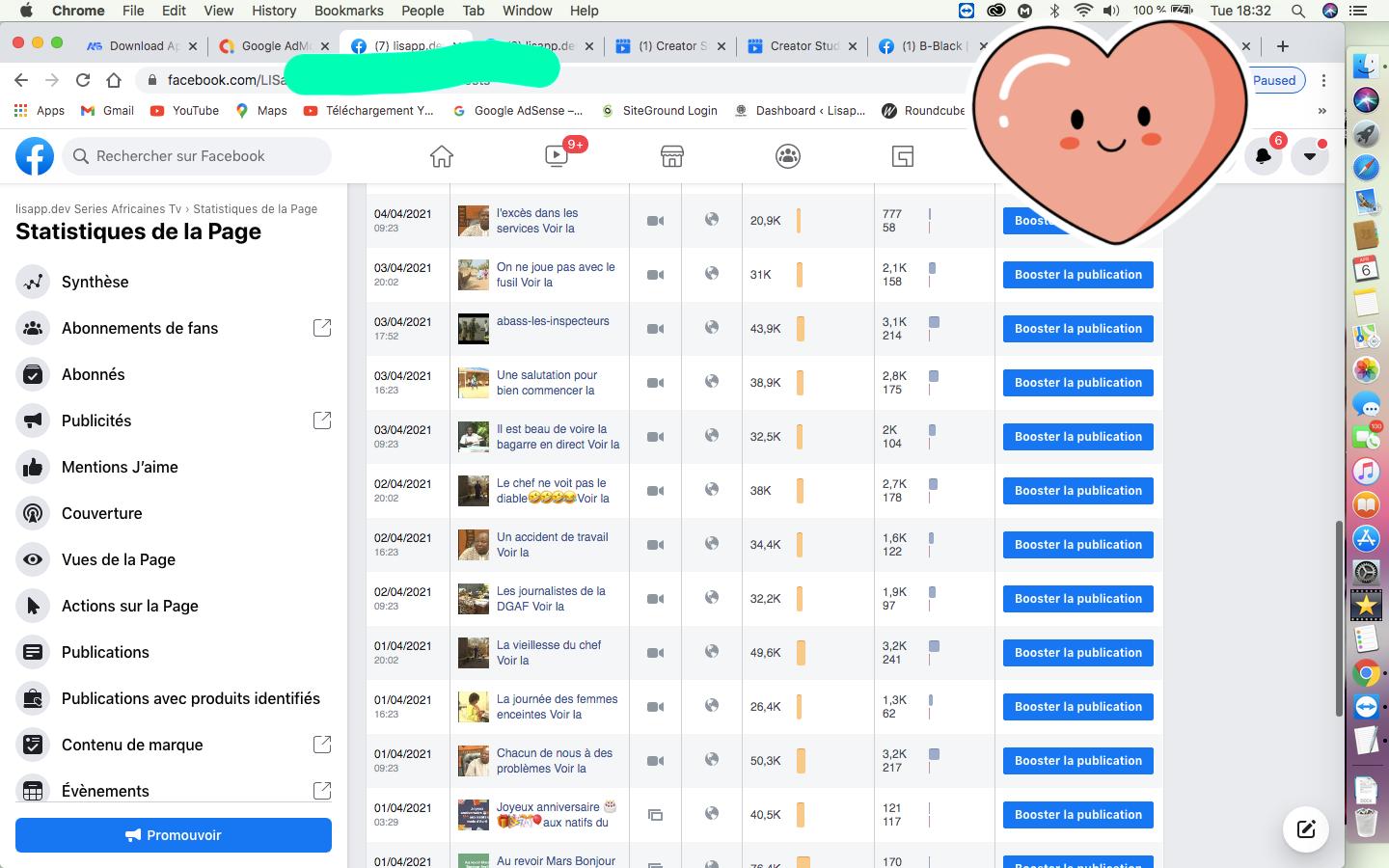Screen dimensions: 1389x868
Task: Open Publications avec produits identifiés
Action: [174, 698]
